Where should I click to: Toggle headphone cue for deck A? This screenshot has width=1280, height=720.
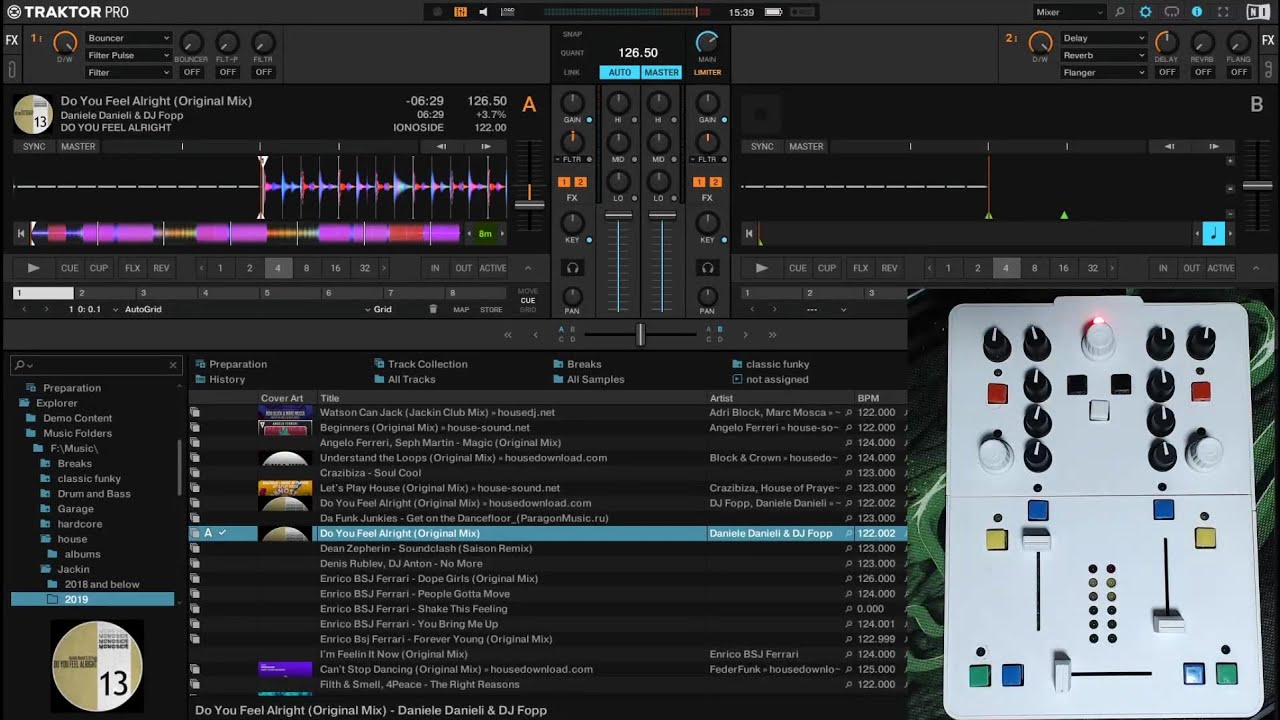tap(572, 268)
